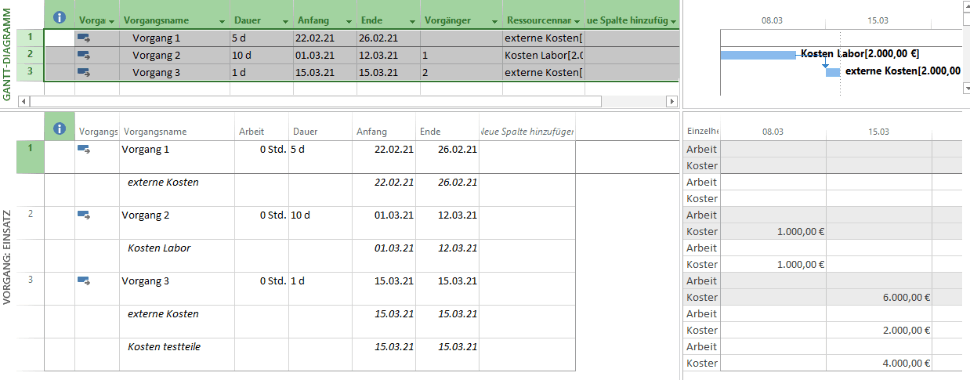The height and width of the screenshot is (380, 970).
Task: Click task mode icon for Vorgang 1 in Gantt table
Action: click(x=84, y=38)
